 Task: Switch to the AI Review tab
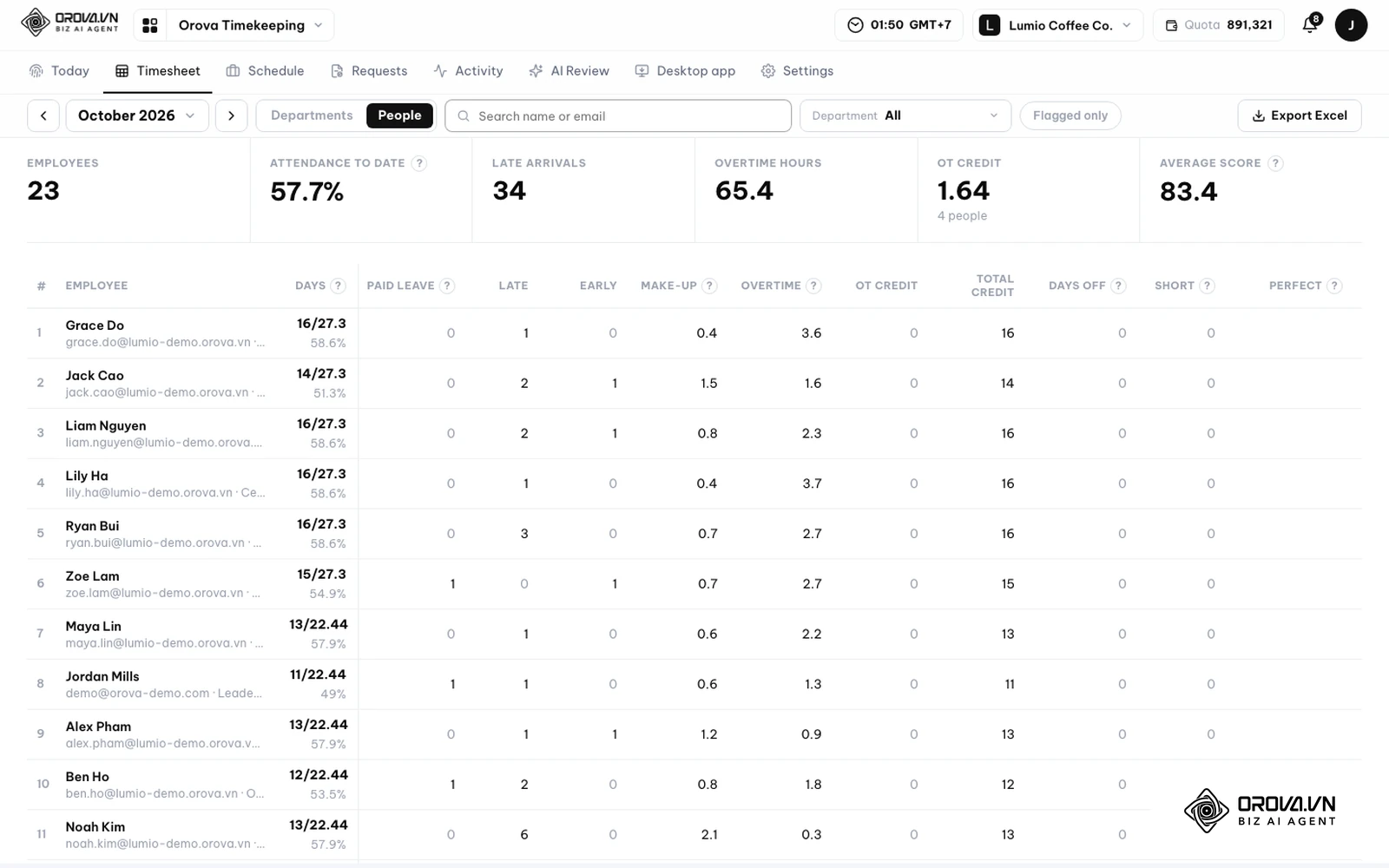pyautogui.click(x=569, y=71)
